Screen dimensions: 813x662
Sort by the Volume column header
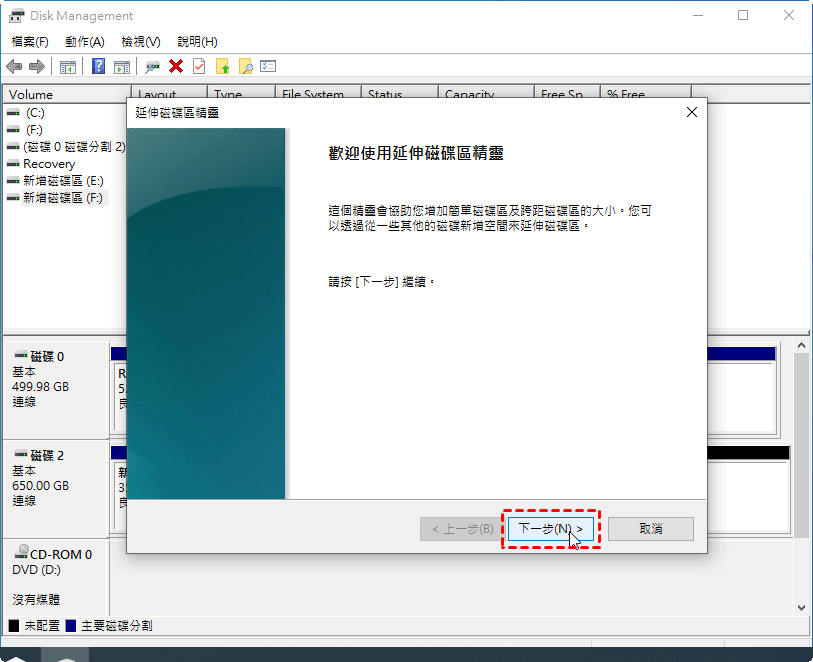(67, 94)
